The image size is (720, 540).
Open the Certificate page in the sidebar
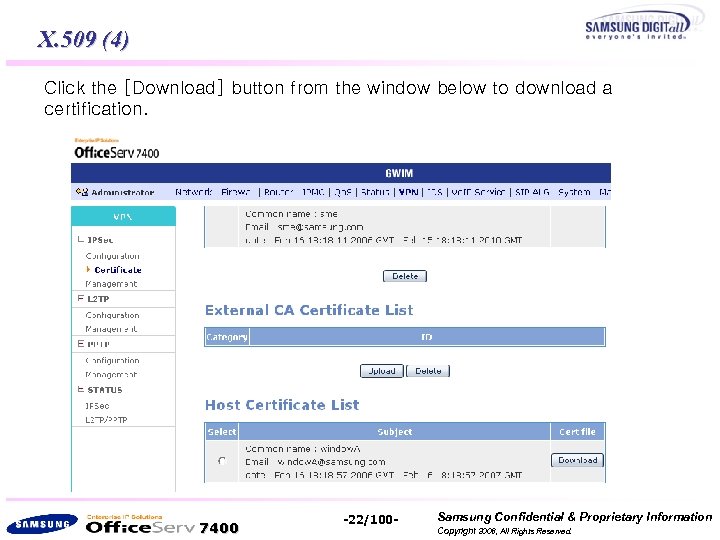pyautogui.click(x=118, y=270)
